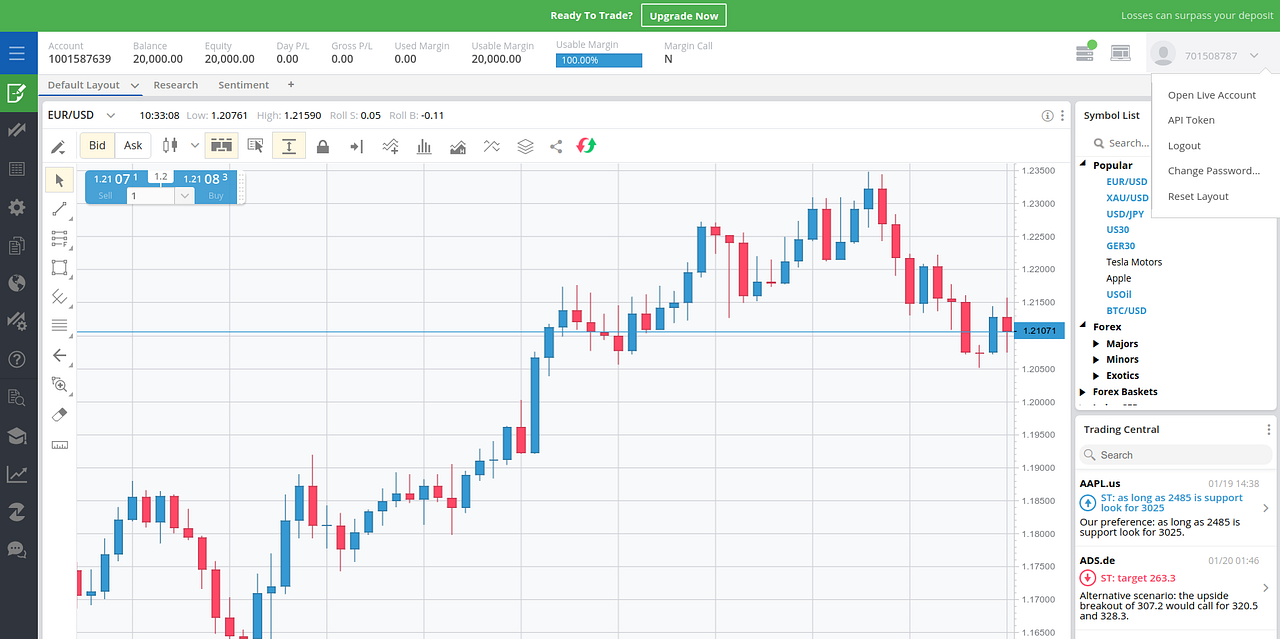
Task: Click the refresh icon on chart toolbar
Action: click(586, 145)
